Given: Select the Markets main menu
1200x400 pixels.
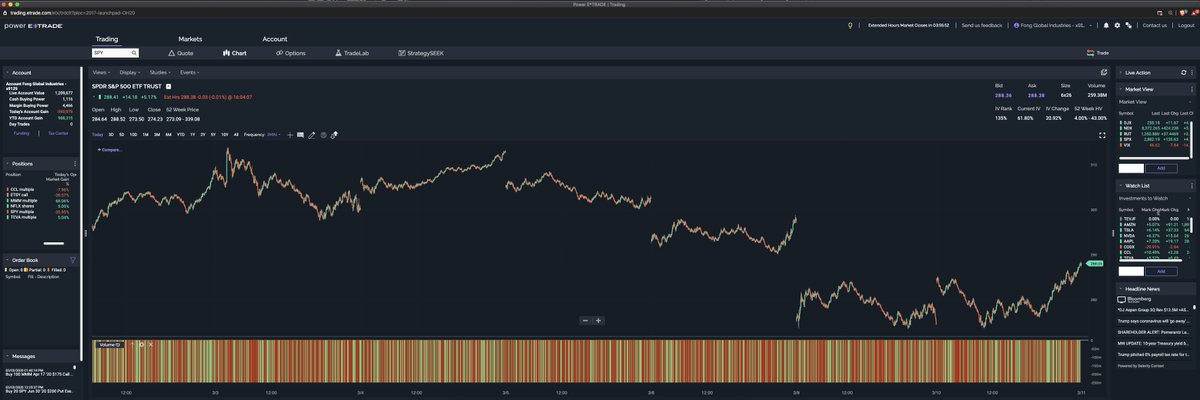Looking at the screenshot, I should [190, 39].
